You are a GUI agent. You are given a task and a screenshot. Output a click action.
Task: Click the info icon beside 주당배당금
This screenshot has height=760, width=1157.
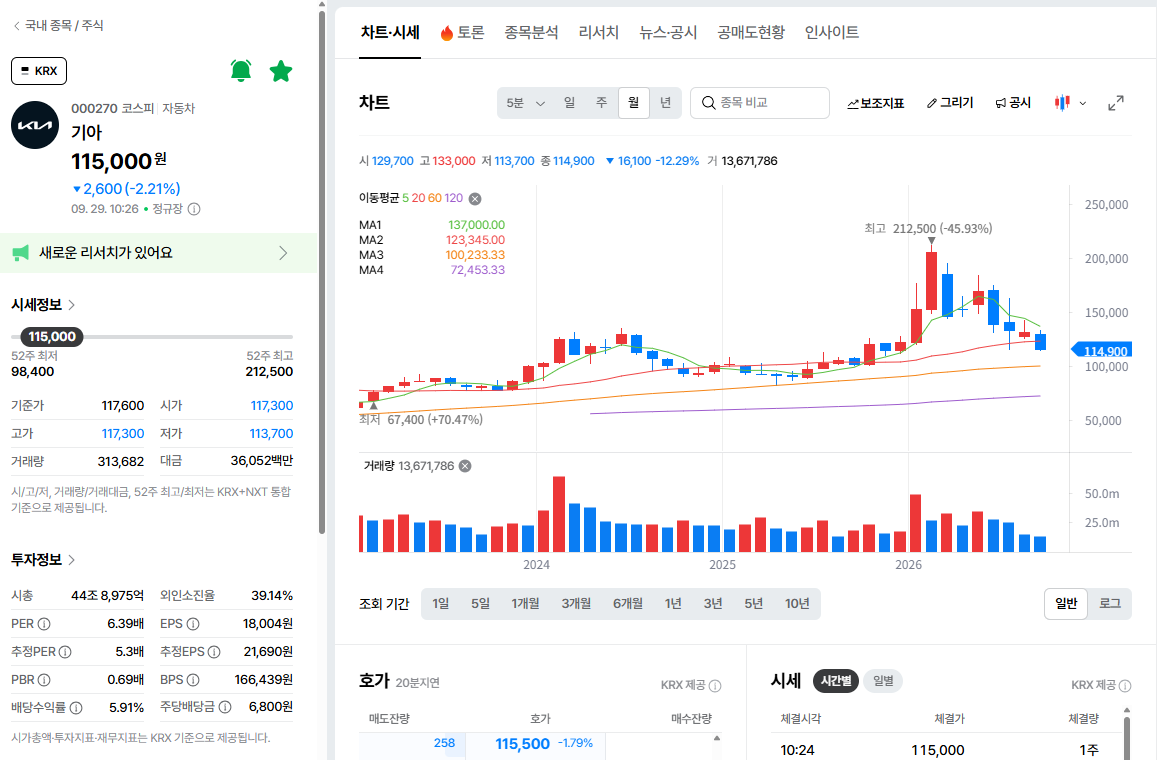click(225, 707)
